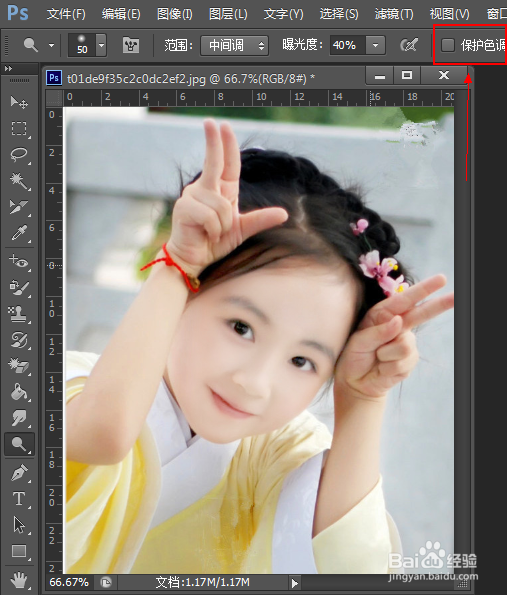Select the Hand tool

[x=19, y=580]
